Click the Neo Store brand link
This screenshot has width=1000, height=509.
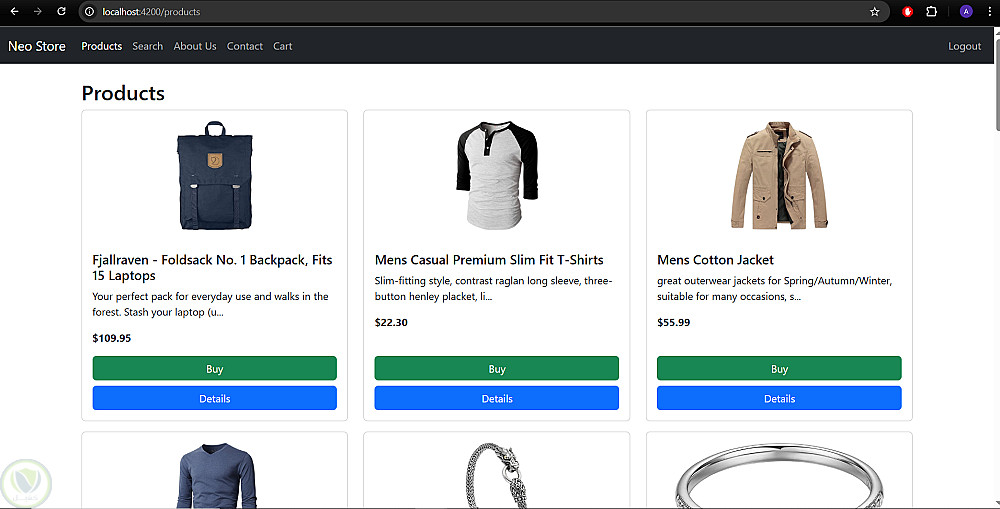click(37, 46)
